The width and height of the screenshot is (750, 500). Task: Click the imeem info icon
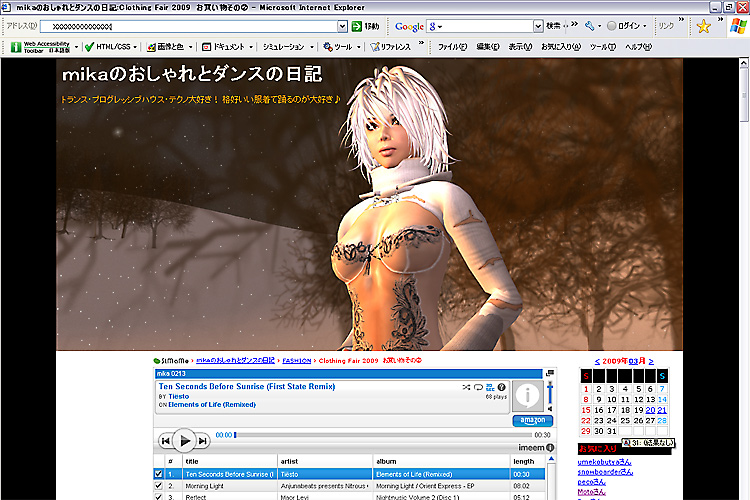point(550,448)
